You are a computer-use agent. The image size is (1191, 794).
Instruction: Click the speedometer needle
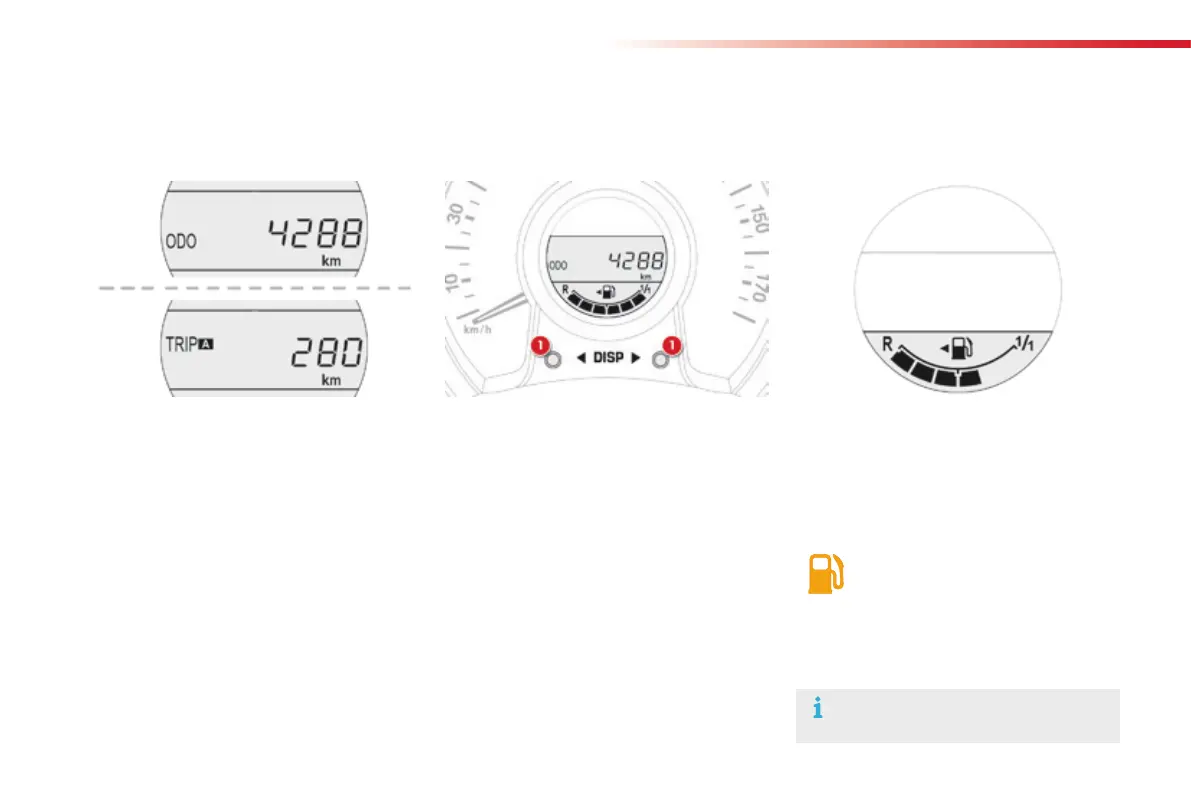pos(498,308)
